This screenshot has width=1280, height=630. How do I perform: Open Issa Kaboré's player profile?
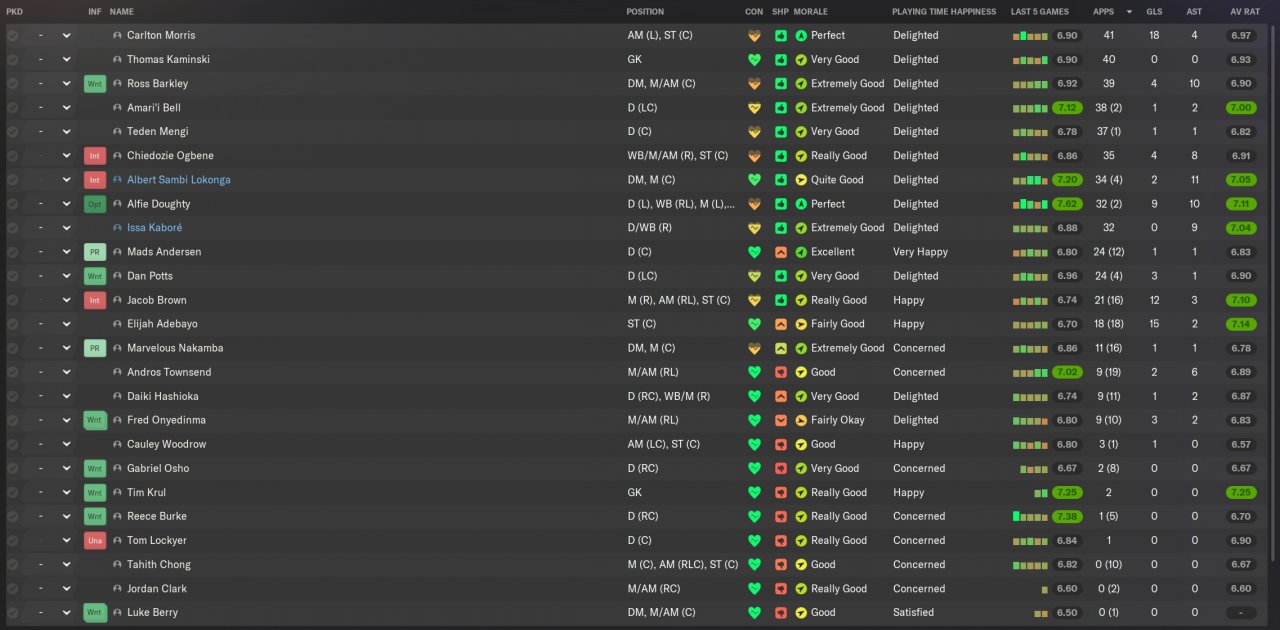click(155, 228)
